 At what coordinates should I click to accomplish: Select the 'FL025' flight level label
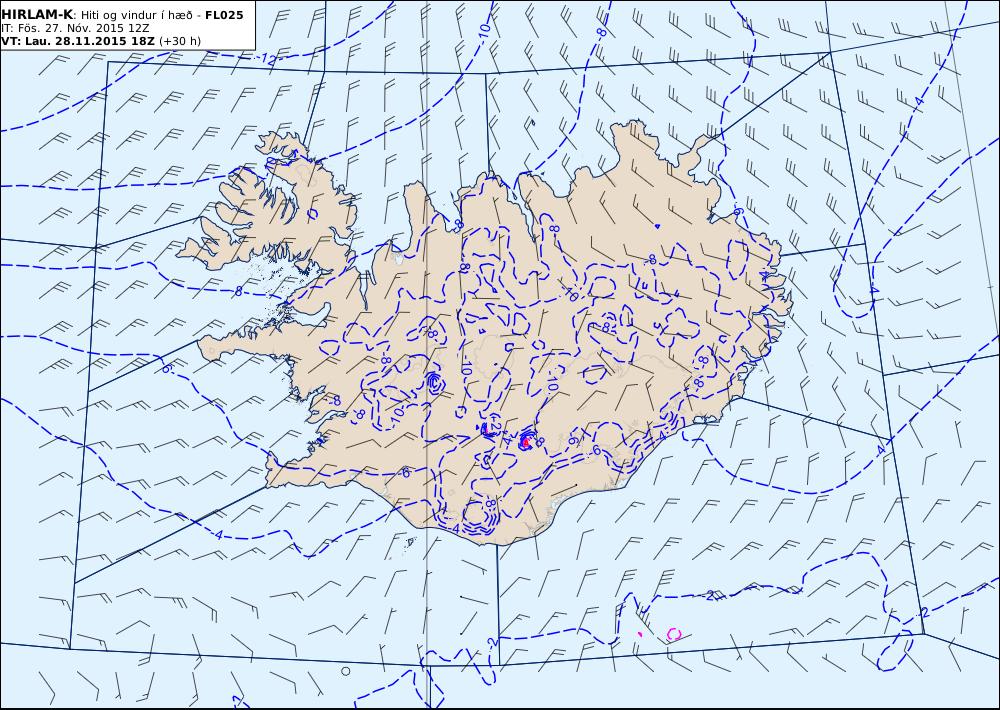pos(224,15)
